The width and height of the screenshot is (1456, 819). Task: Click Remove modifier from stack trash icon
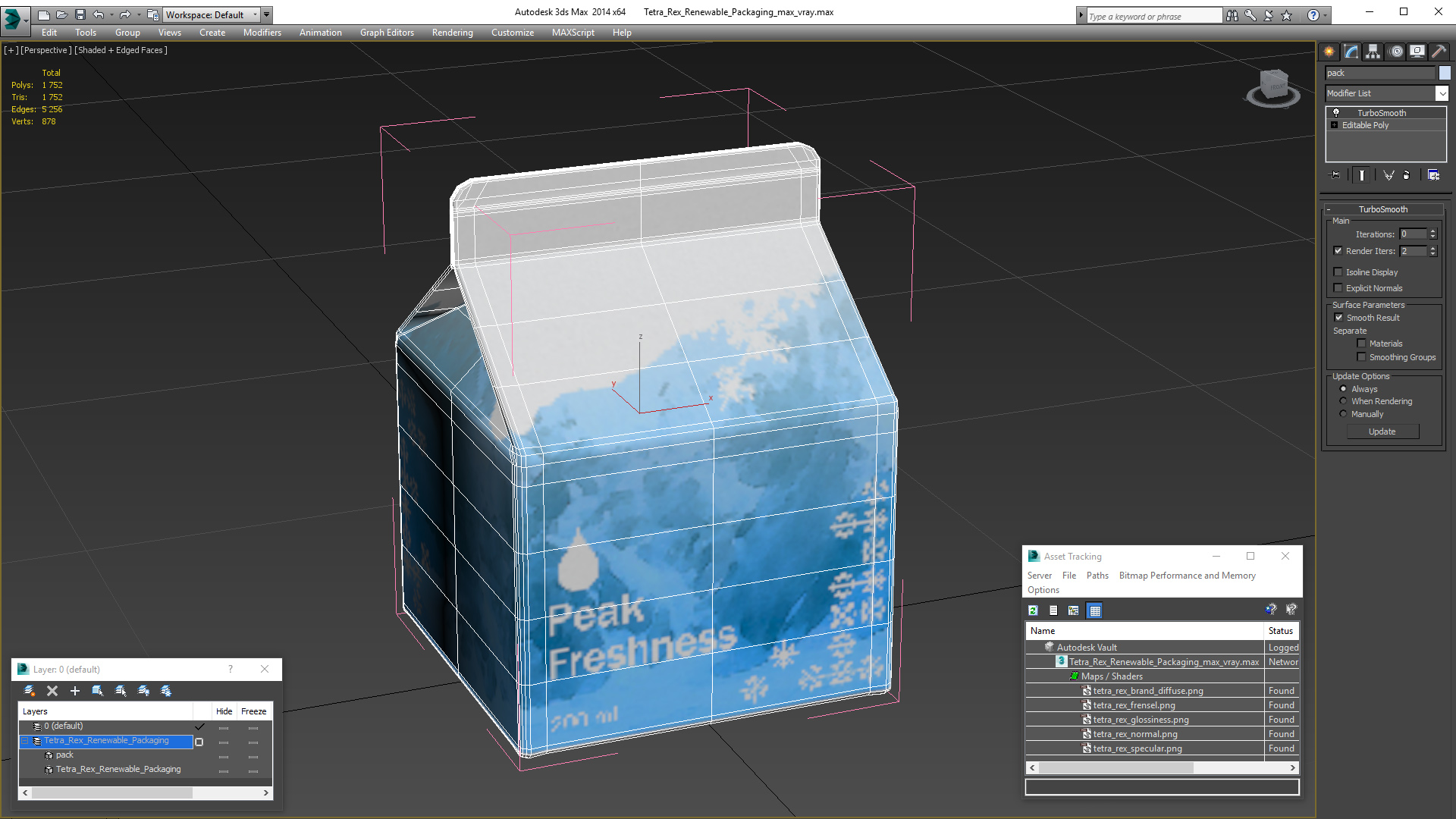pyautogui.click(x=1407, y=175)
